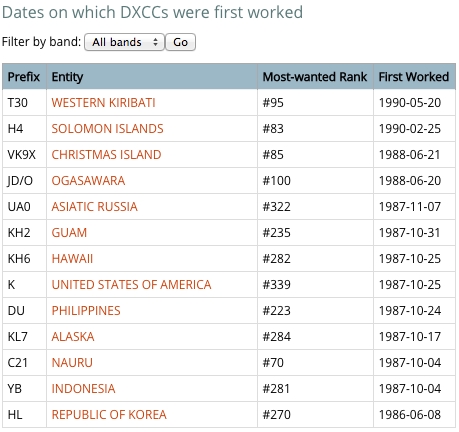Open the UNITED STATES OF AMERICA link
Screen dimensions: 459x432
131,285
